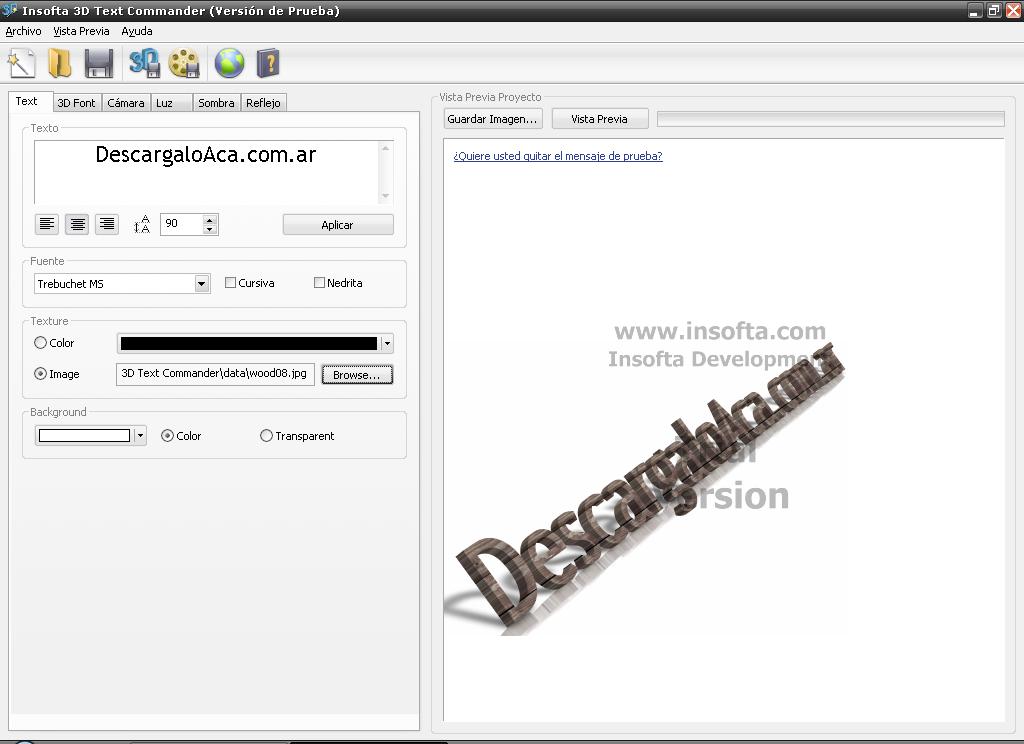1024x744 pixels.
Task: Enable the Cursiva checkbox
Action: (x=230, y=283)
